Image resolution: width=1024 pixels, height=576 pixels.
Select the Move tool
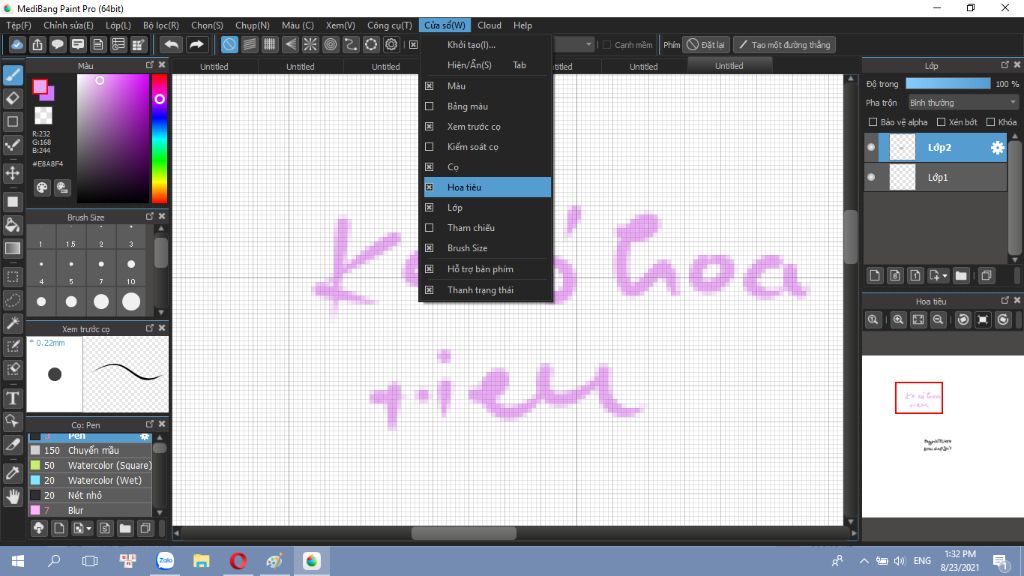tap(12, 173)
